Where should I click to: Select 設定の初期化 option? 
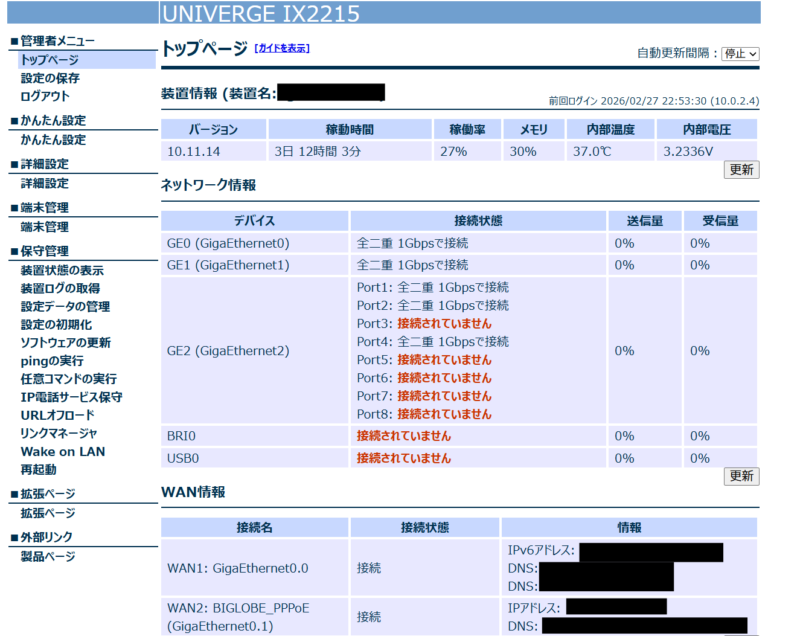tap(56, 325)
